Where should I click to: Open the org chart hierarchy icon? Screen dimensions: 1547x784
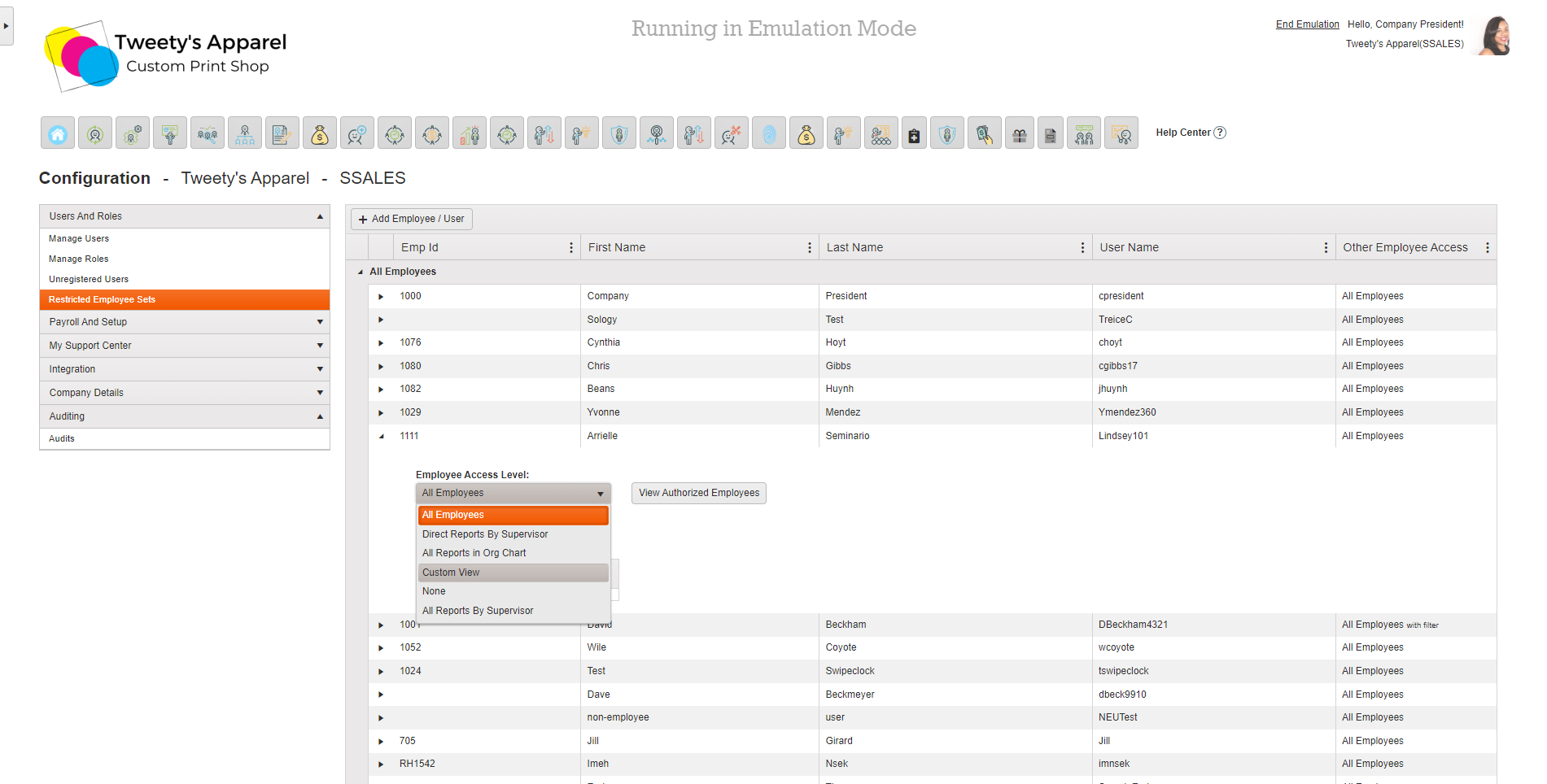[x=245, y=133]
